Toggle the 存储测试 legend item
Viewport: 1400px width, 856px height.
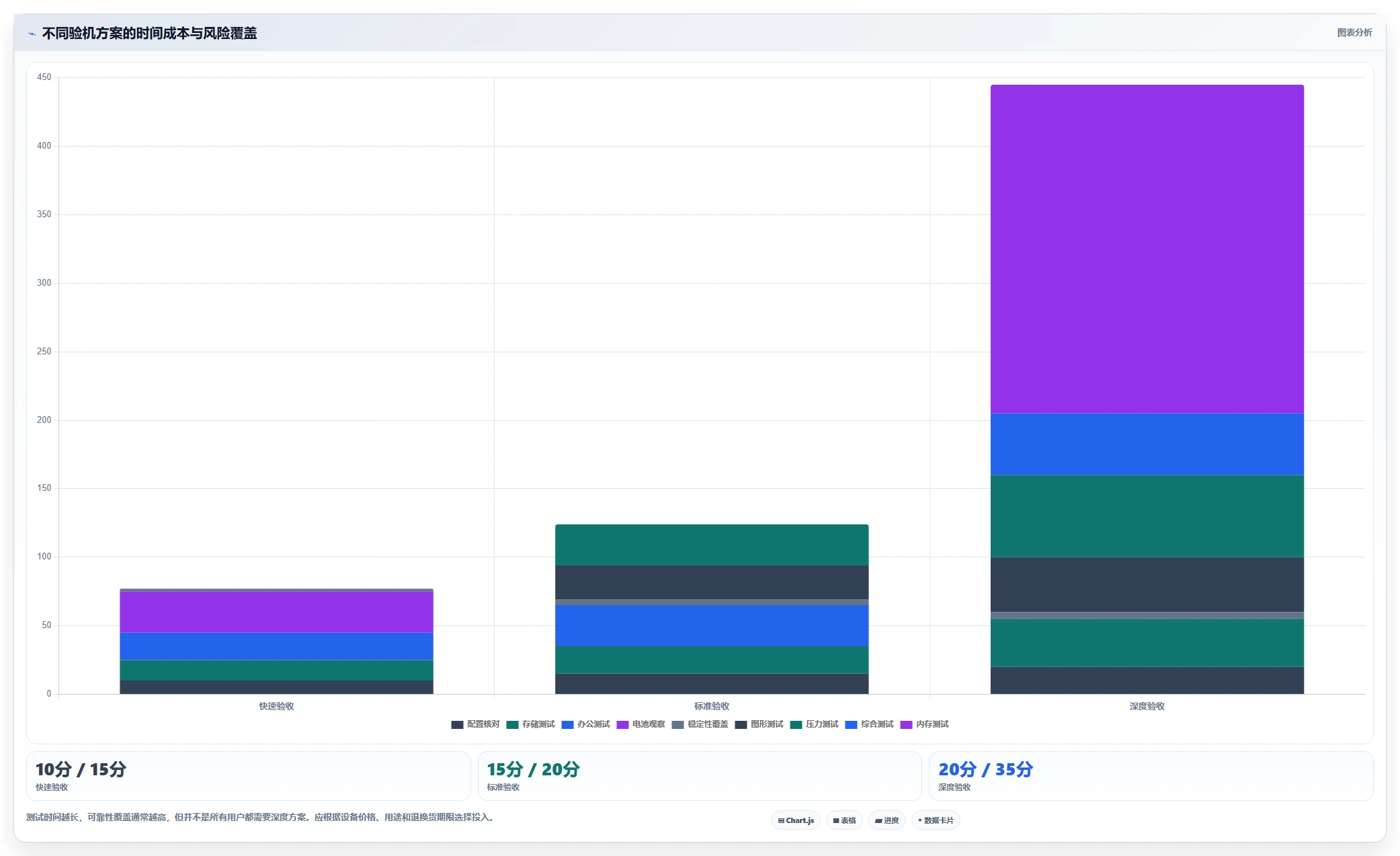pos(530,724)
